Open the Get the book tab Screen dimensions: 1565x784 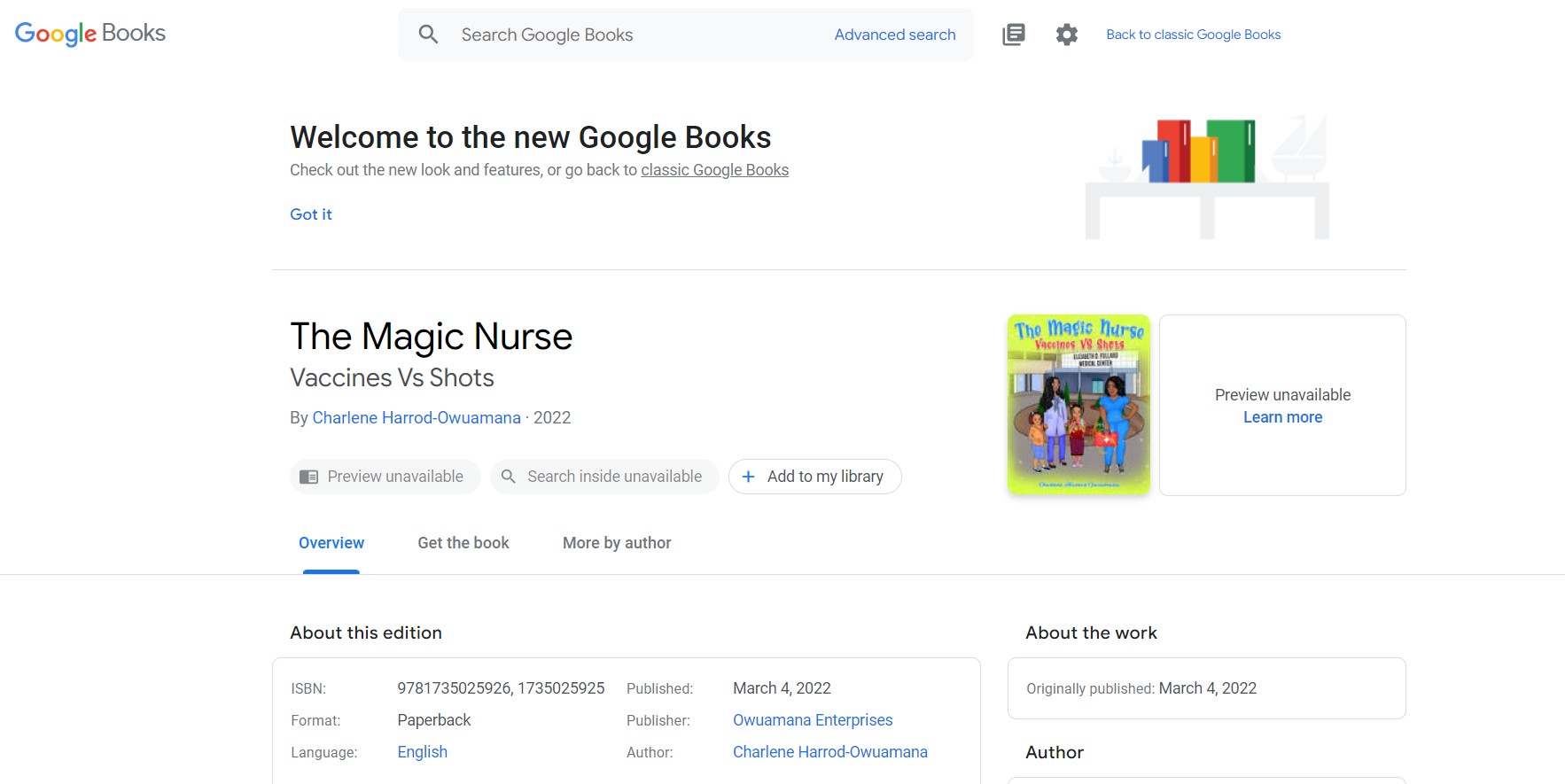(463, 543)
